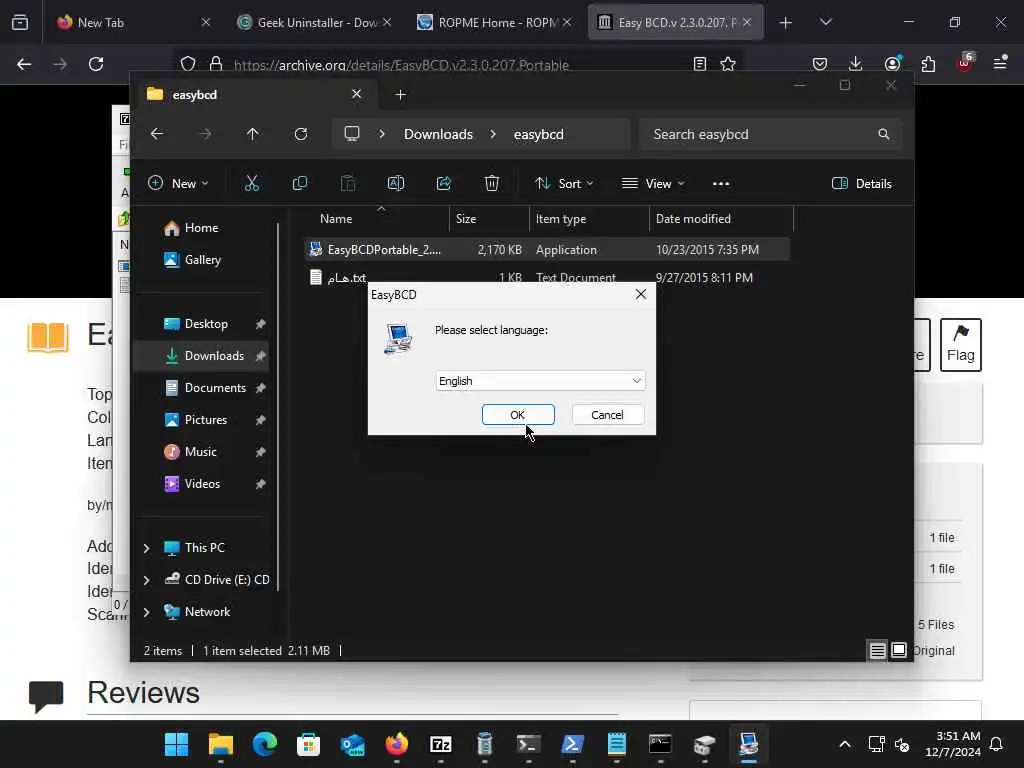Open Firefox extensions puzzle icon
1024x768 pixels.
(x=928, y=64)
